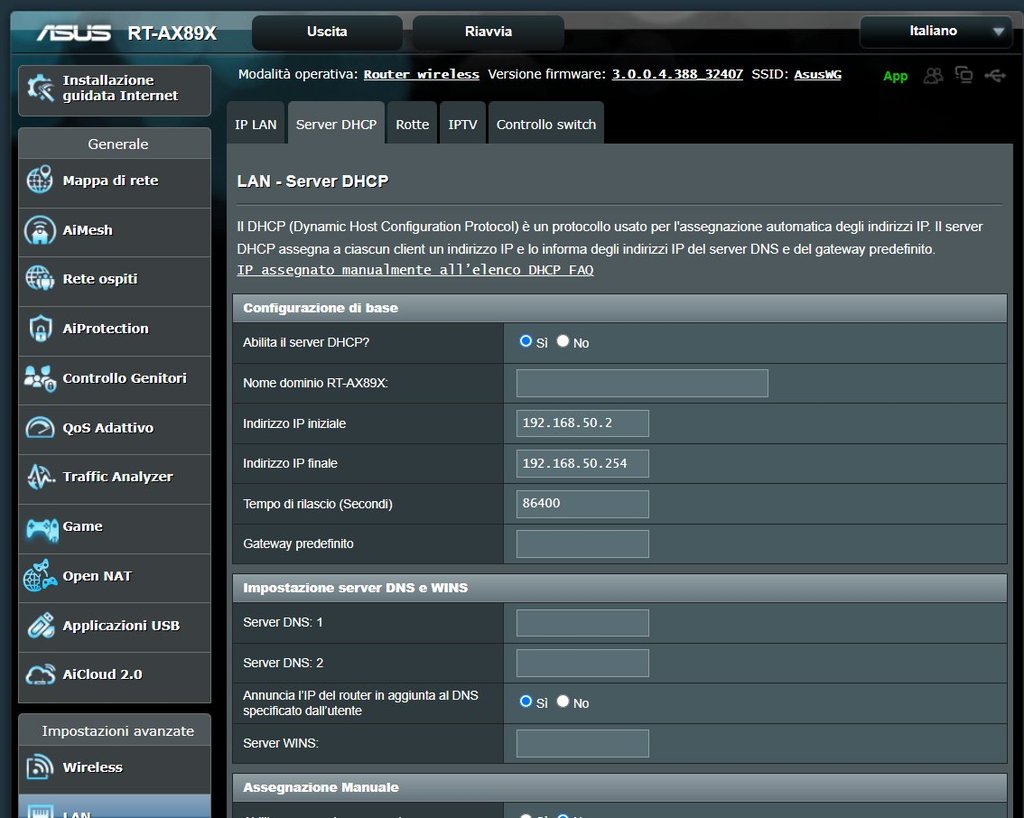Select the QoS Adattivo gauge icon
1024x818 pixels.
point(40,428)
